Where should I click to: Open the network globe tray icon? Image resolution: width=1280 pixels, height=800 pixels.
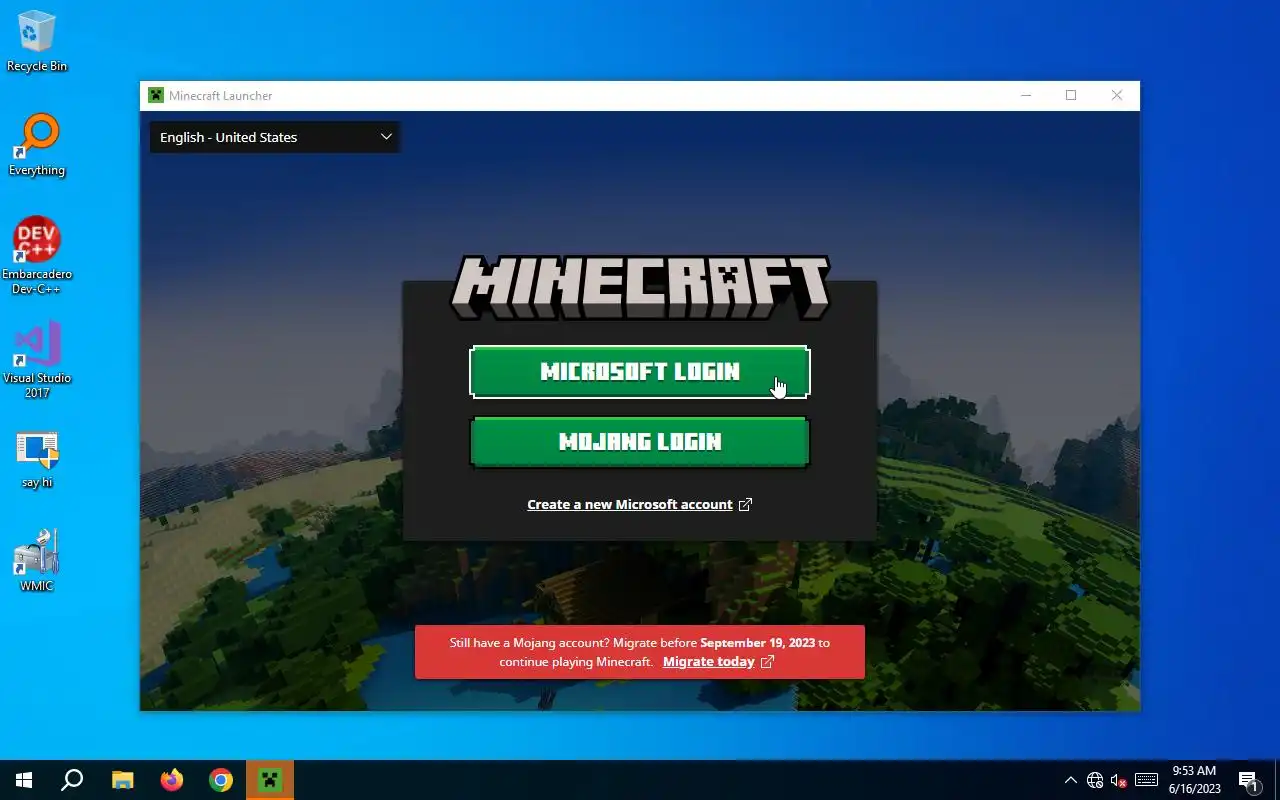point(1095,780)
